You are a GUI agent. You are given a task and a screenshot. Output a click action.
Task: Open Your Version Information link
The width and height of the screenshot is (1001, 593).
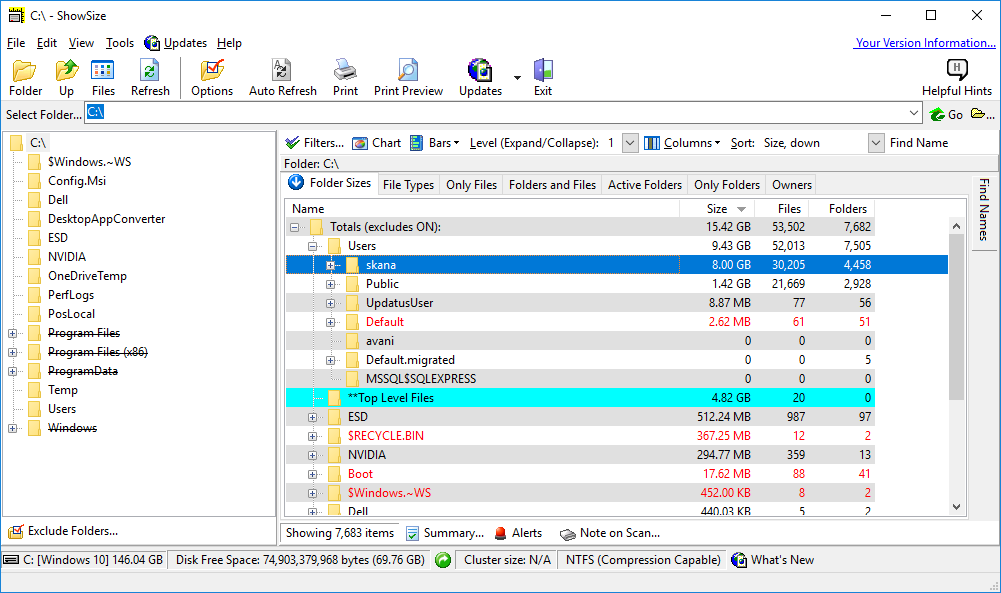click(925, 43)
